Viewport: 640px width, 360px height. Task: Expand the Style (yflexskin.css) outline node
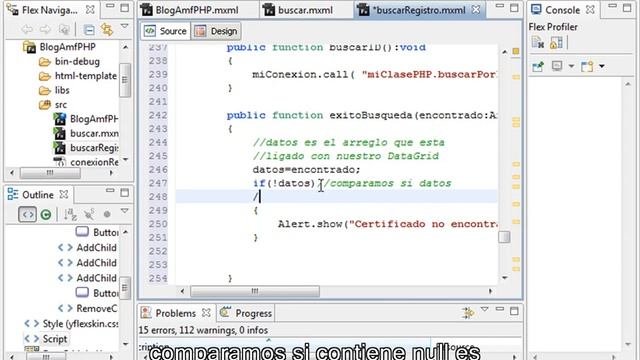click(31, 324)
